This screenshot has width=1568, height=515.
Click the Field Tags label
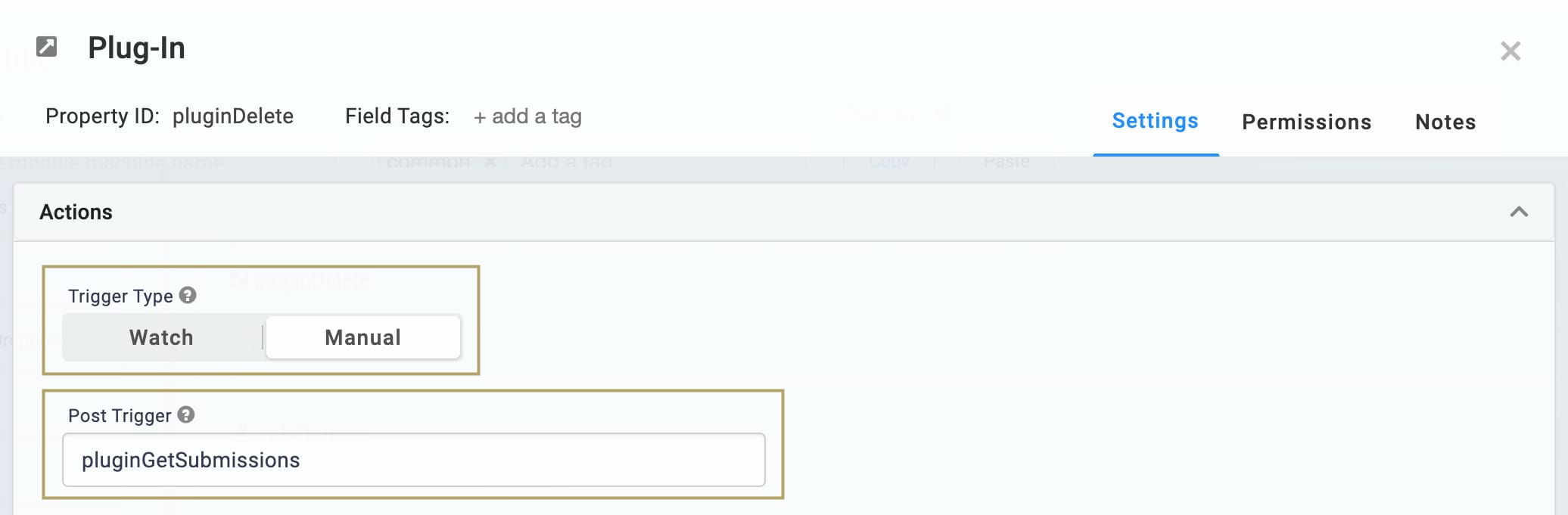click(397, 116)
